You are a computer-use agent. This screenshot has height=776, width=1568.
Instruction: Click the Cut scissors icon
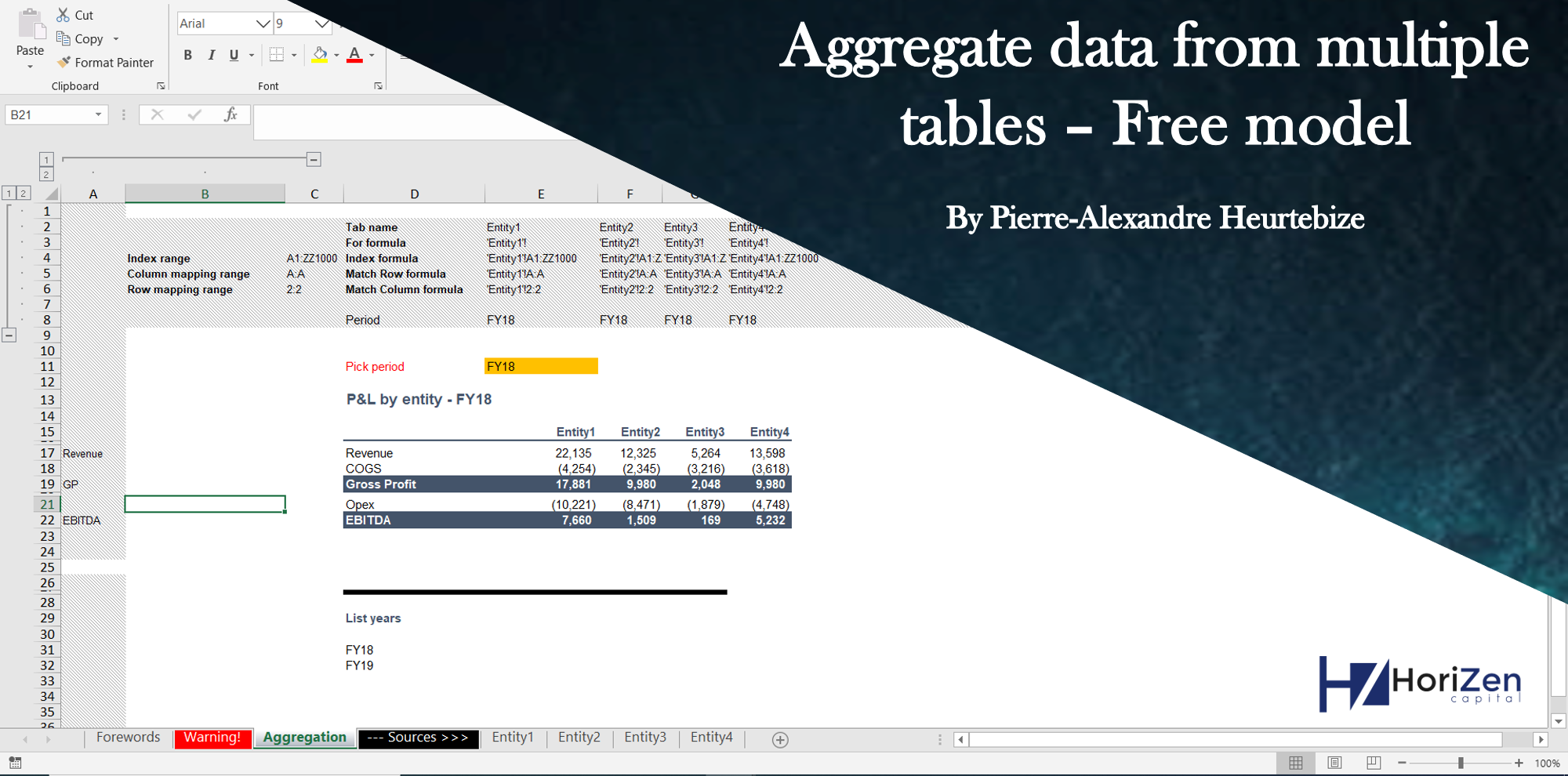point(63,15)
